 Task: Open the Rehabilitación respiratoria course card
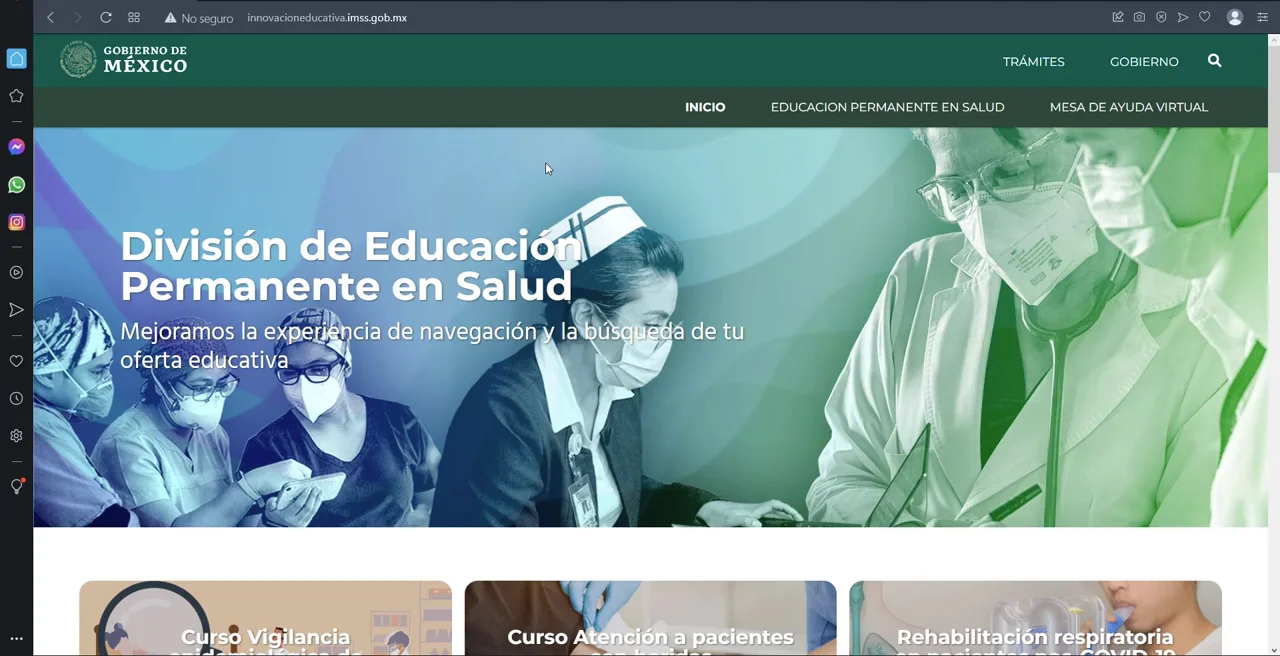coord(1035,618)
